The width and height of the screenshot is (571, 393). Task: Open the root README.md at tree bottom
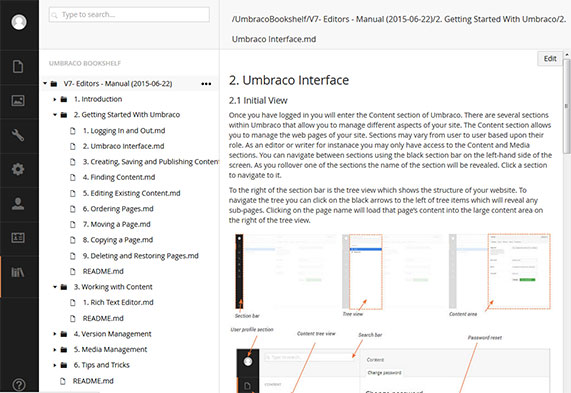tap(93, 381)
